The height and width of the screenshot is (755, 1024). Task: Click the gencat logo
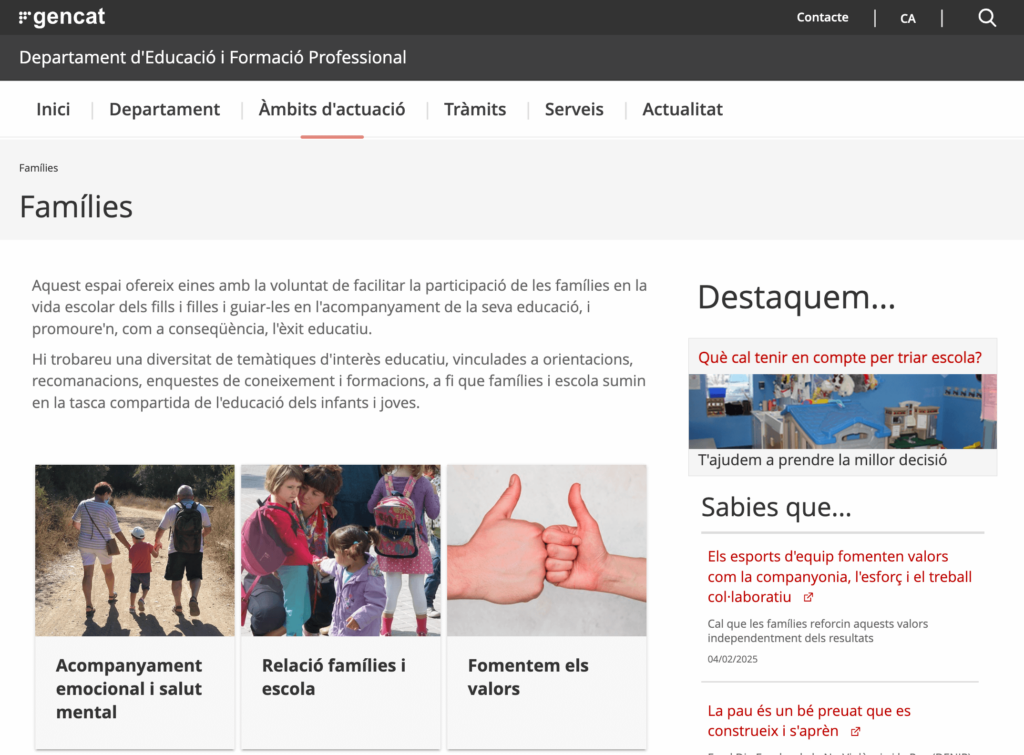[x=62, y=17]
